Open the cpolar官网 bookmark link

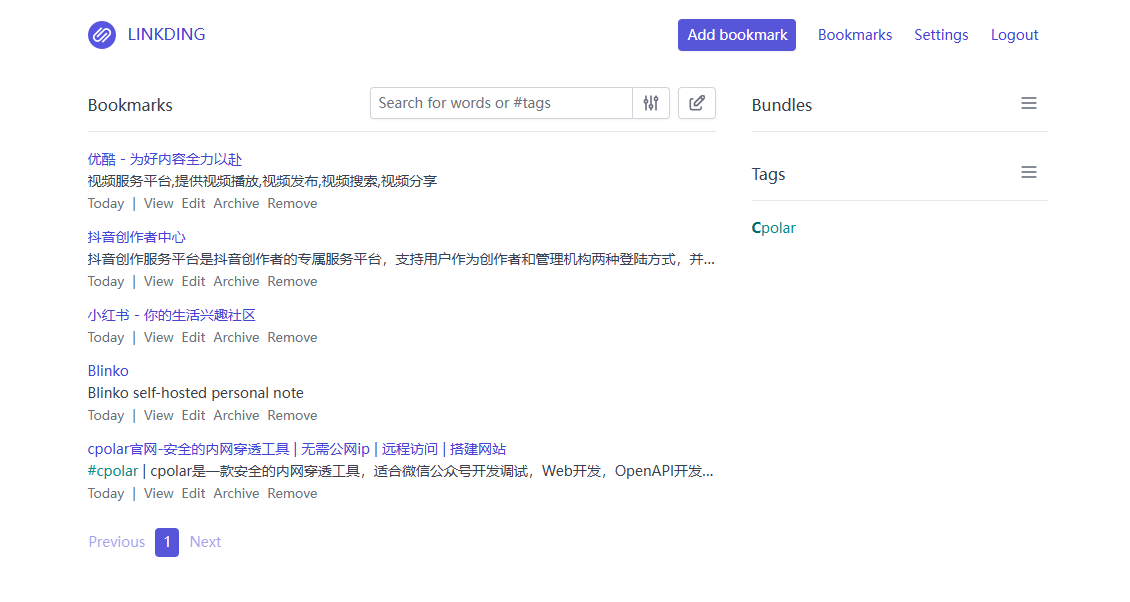297,449
